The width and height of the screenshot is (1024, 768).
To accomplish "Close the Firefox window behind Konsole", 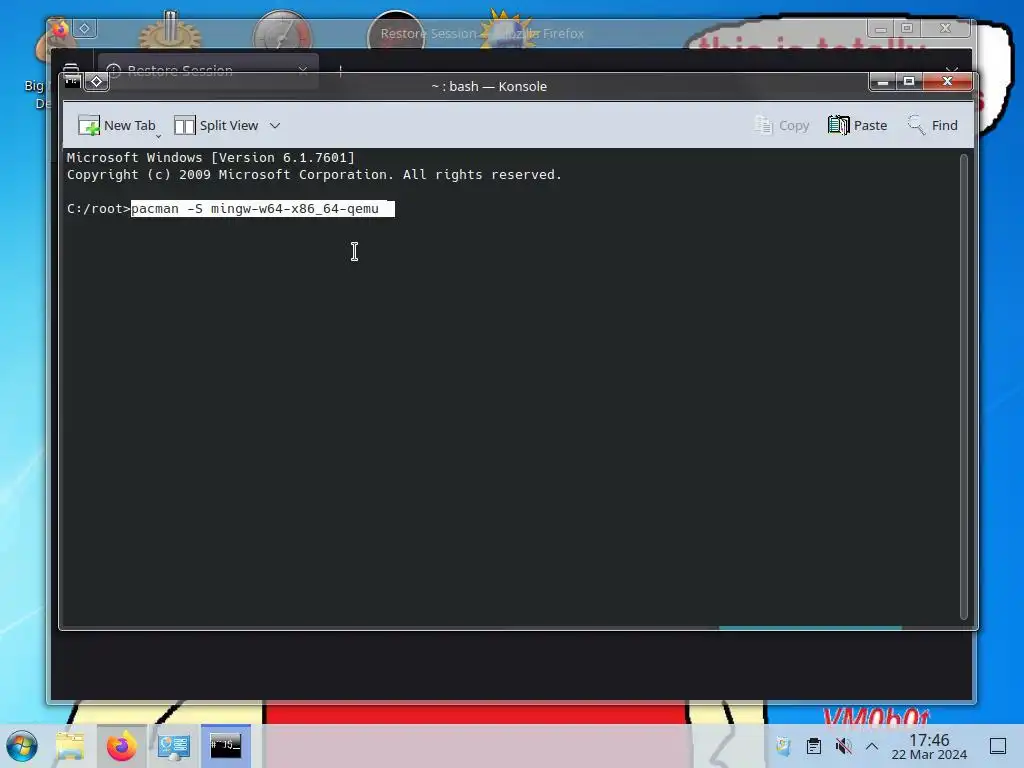I will click(946, 28).
